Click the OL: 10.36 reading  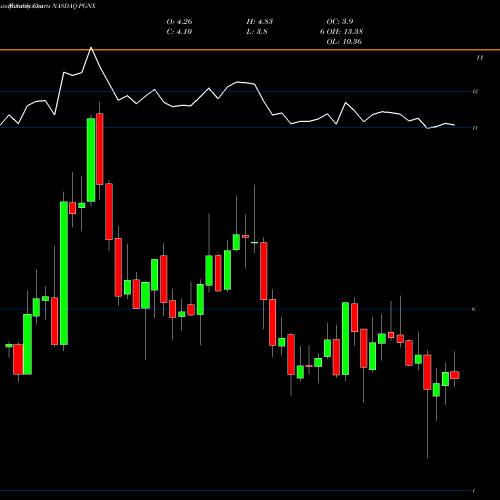(344, 42)
